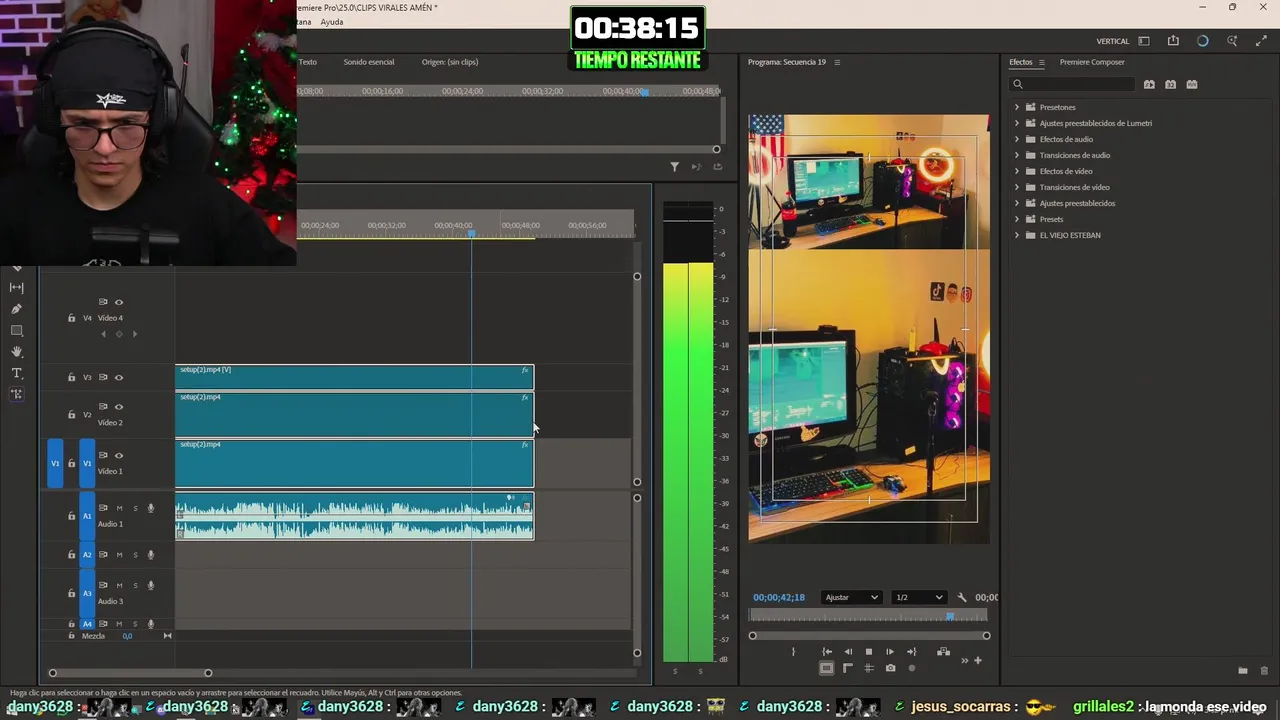Select the VERTICAL workspace
This screenshot has height=720, width=1280.
(1113, 41)
